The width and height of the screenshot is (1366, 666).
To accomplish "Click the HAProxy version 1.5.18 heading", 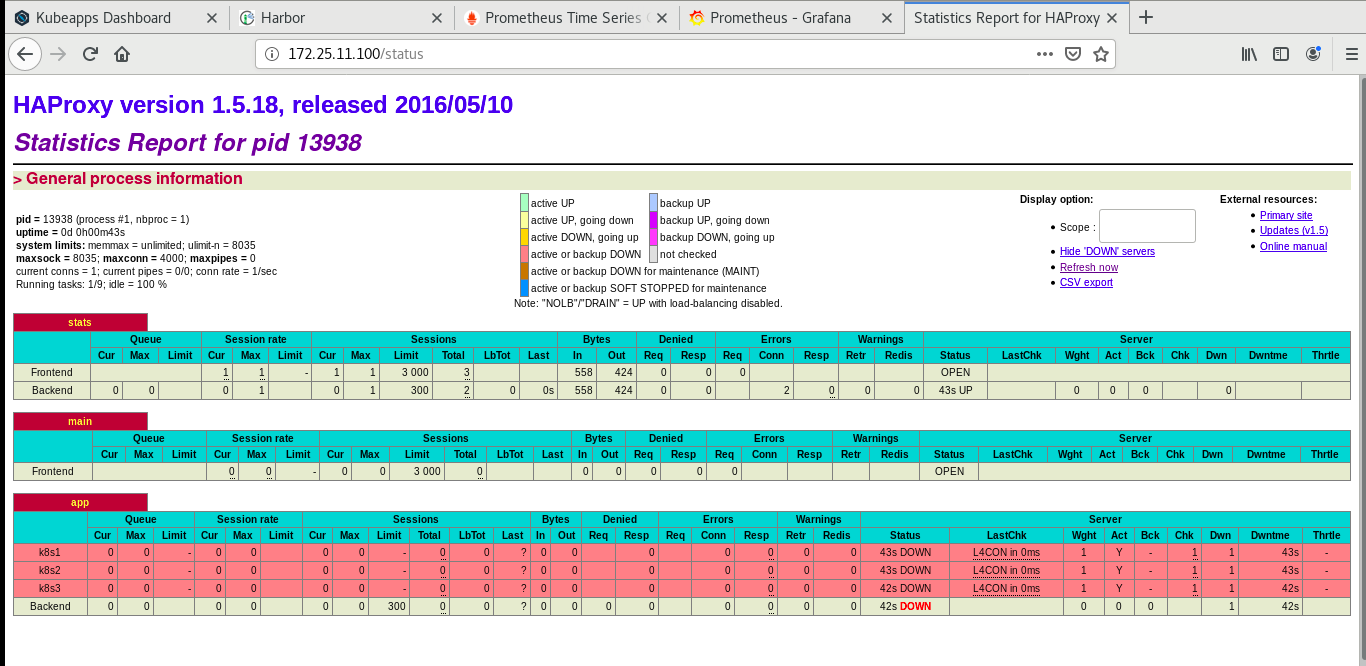I will 264,105.
